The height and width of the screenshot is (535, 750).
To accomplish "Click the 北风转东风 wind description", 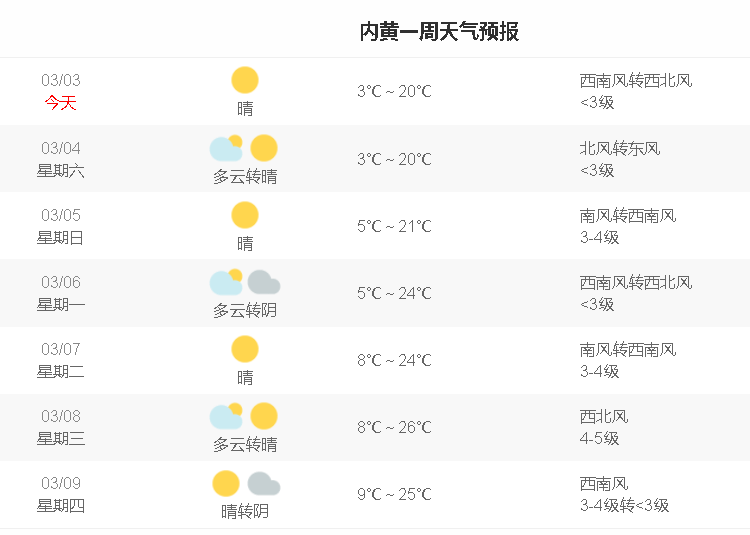I will pyautogui.click(x=620, y=149).
